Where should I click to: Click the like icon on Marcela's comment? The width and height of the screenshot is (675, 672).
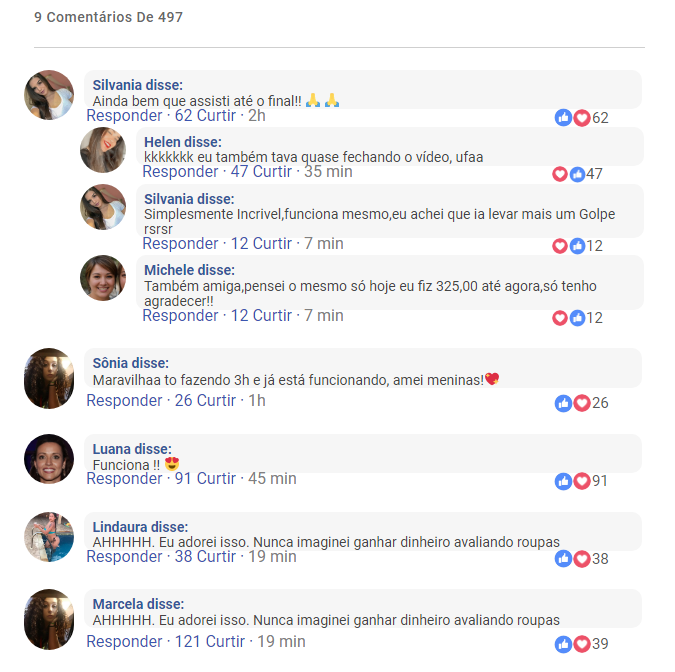coord(563,644)
